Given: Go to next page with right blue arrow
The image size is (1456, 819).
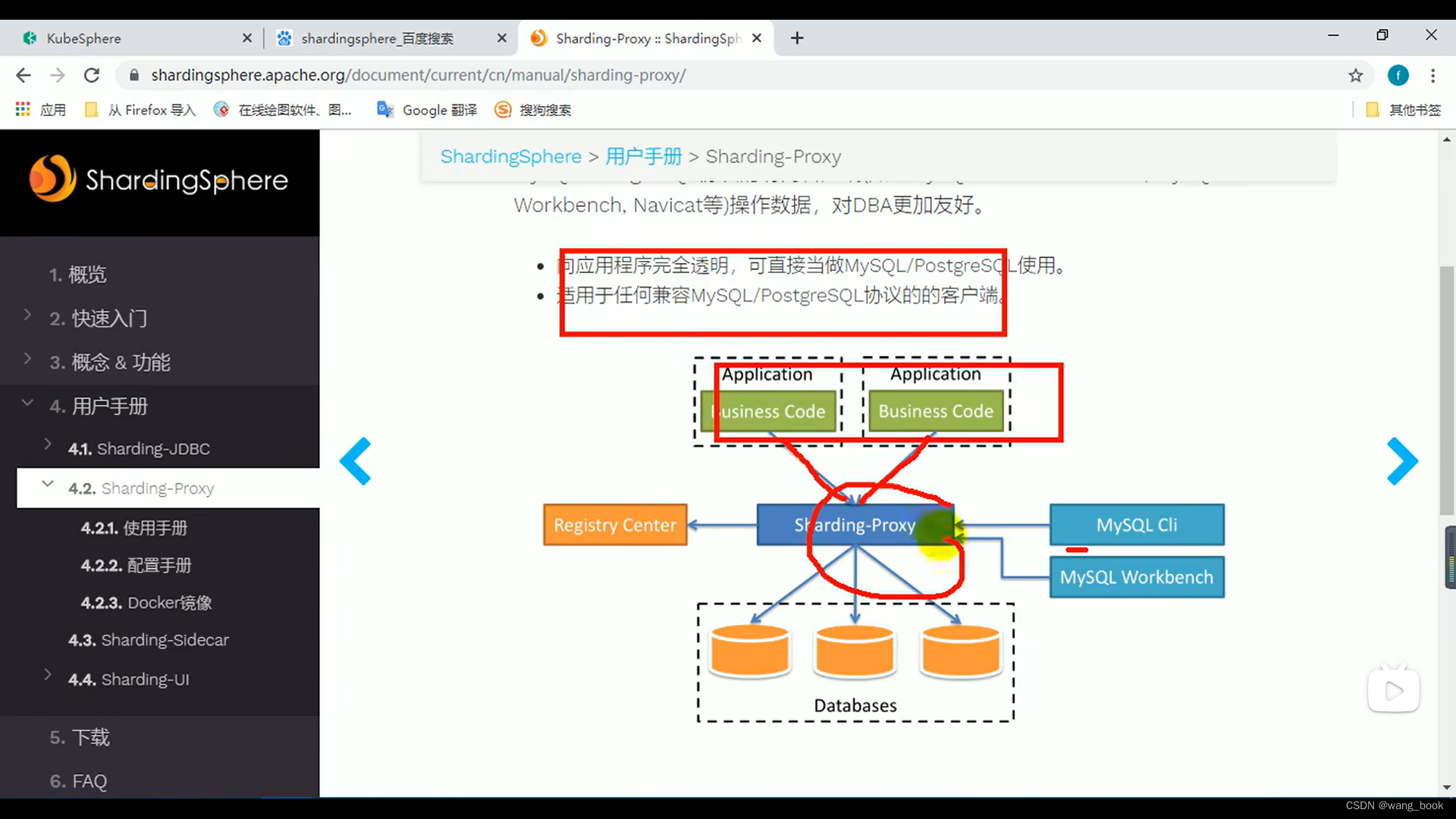Looking at the screenshot, I should point(1402,460).
